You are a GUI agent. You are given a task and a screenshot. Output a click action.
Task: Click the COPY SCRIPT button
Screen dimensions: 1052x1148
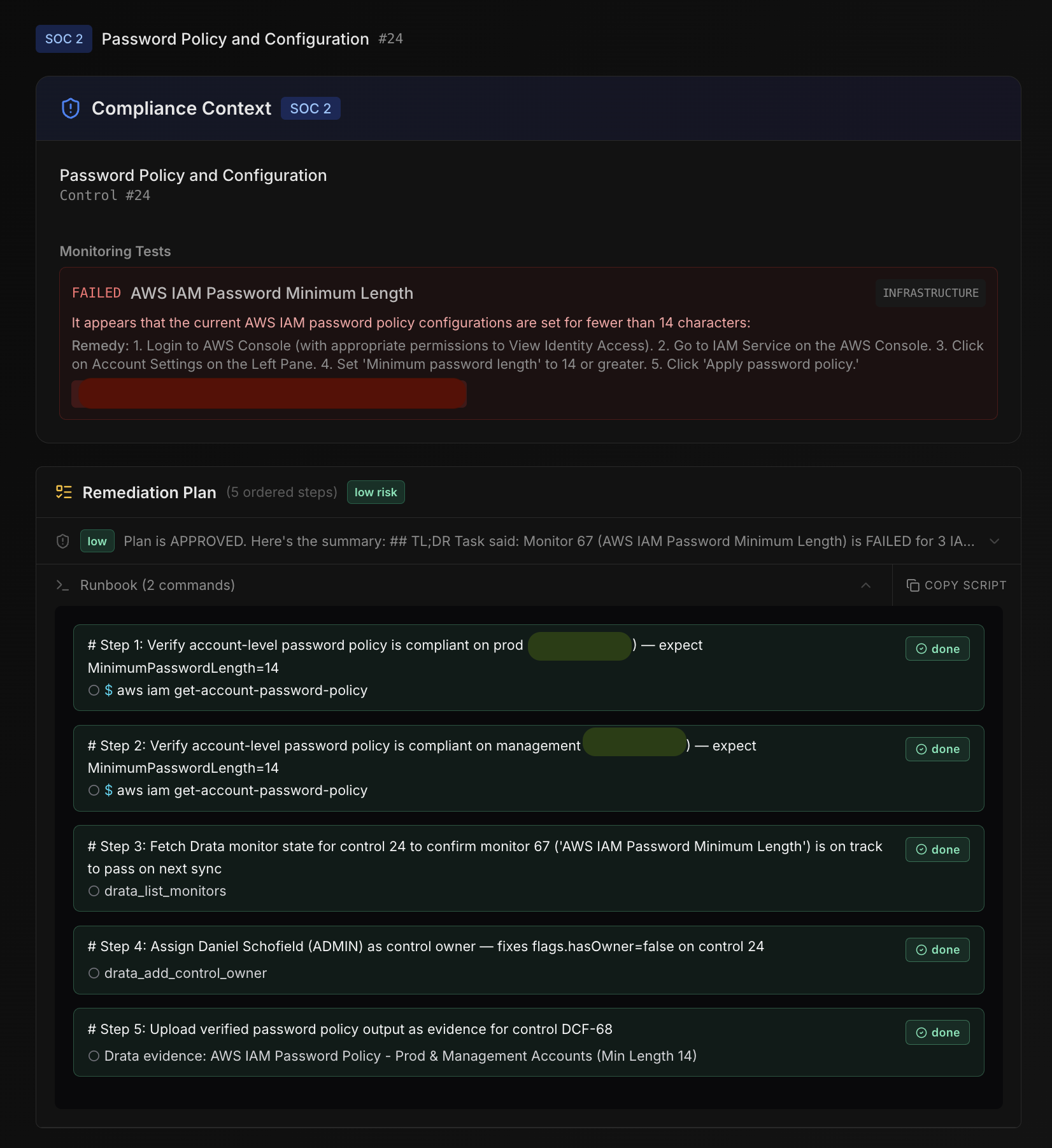click(x=956, y=585)
